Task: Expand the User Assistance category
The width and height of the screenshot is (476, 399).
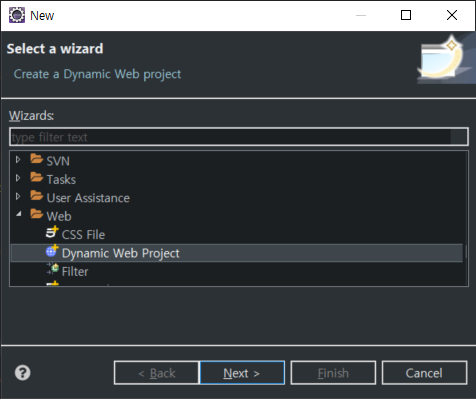Action: click(x=18, y=196)
